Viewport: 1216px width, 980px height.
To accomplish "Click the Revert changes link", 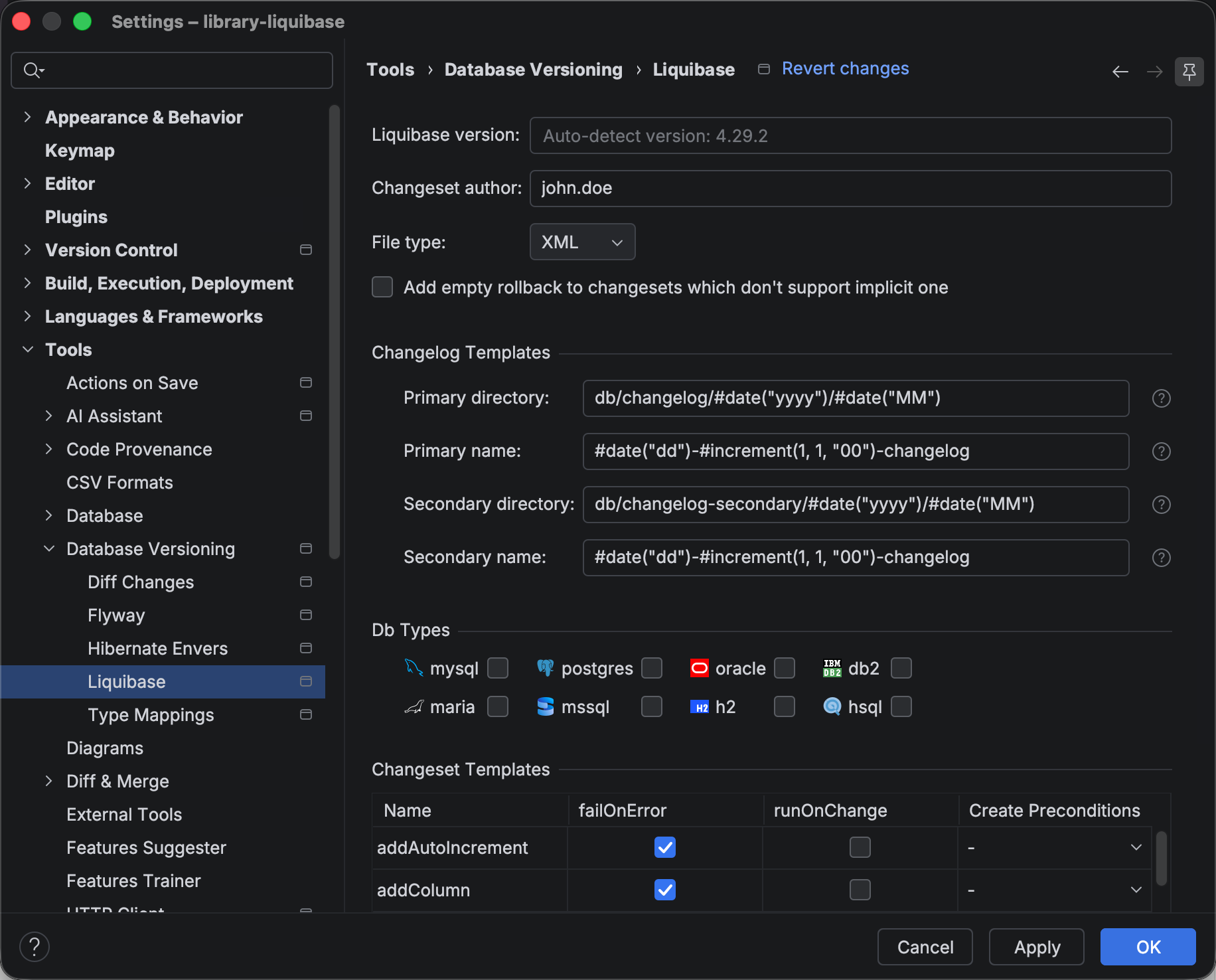I will [x=845, y=68].
